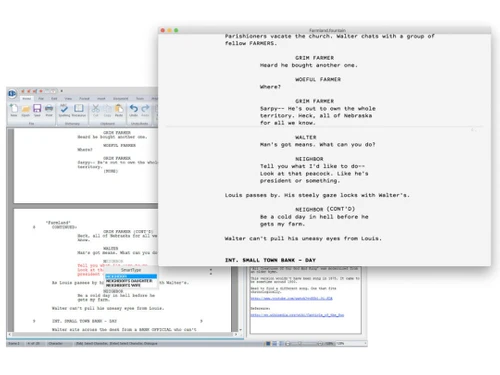This screenshot has height=375, width=500.
Task: Open the Home ribbon tab
Action: click(x=26, y=99)
